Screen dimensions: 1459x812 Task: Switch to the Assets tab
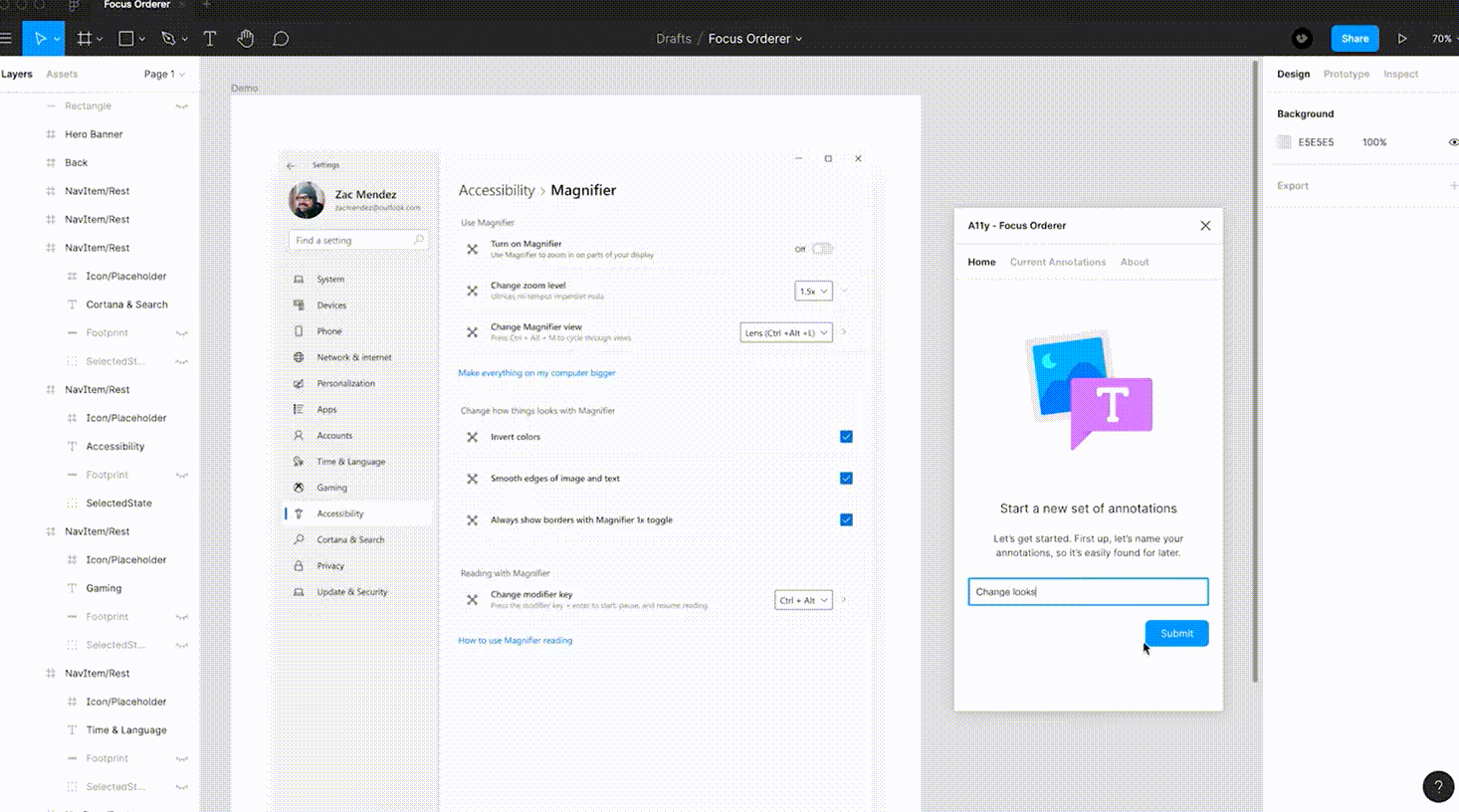62,75
